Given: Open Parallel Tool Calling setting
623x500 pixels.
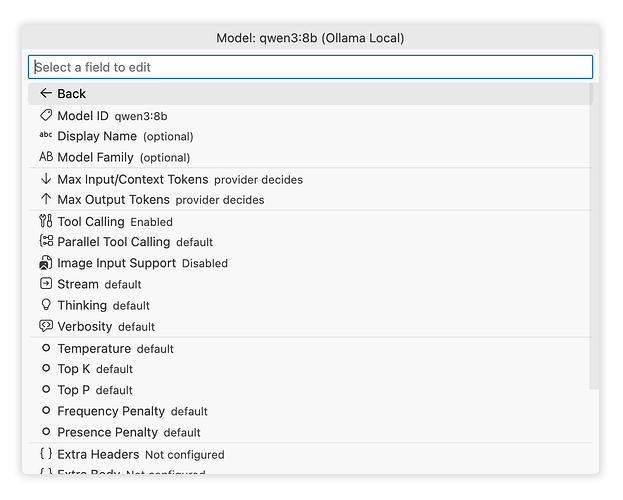Looking at the screenshot, I should [x=310, y=242].
